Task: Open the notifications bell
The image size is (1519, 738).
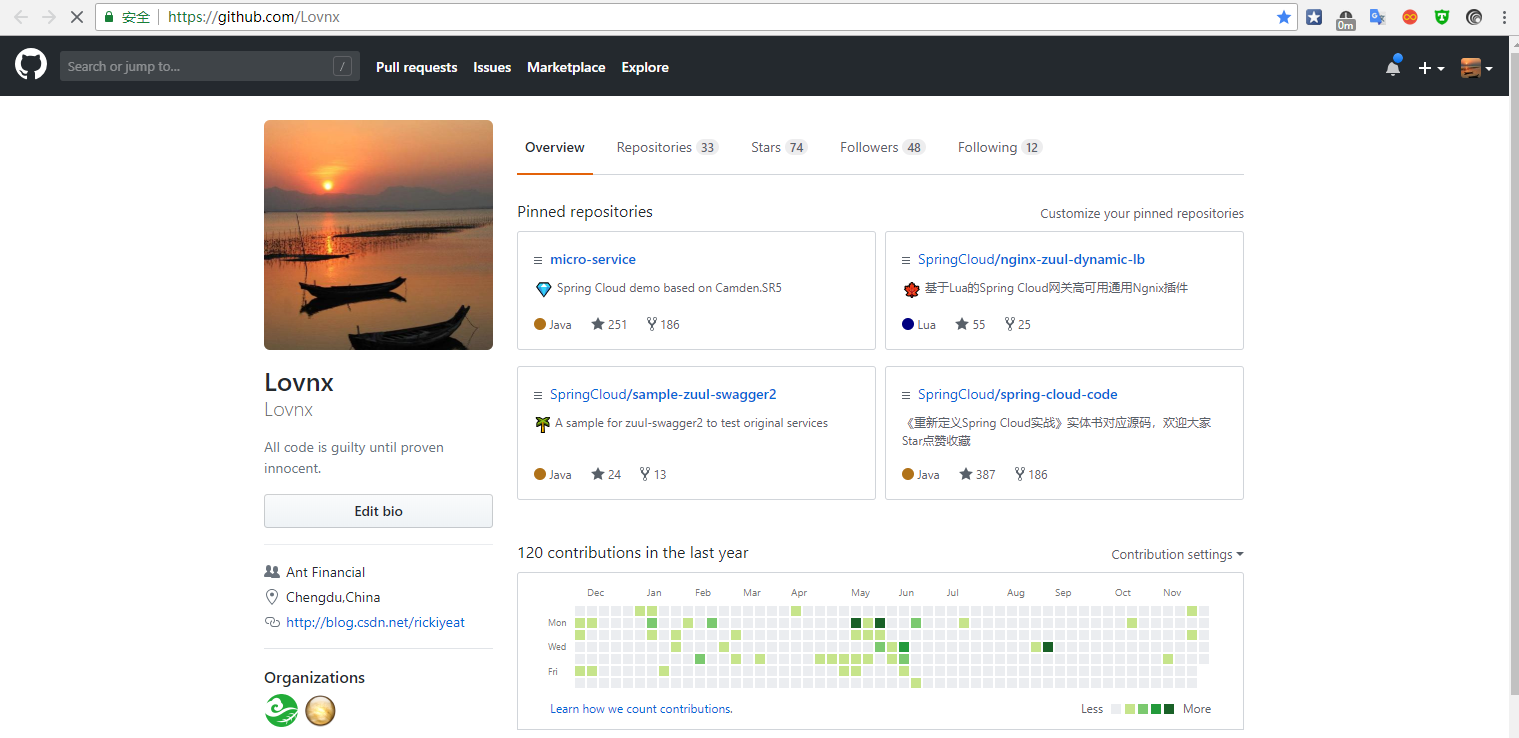Action: (x=1393, y=67)
